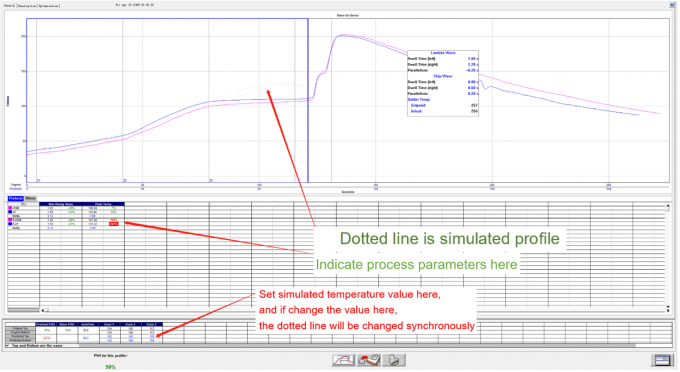Click the Peak Temp column header
The image size is (680, 372).
coord(103,204)
